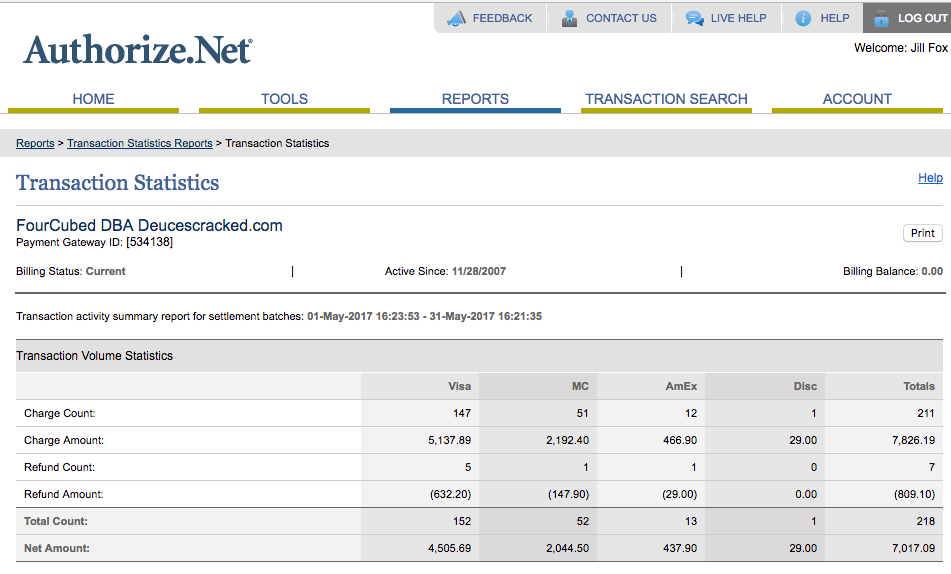Click the LOG OUT text label

922,18
